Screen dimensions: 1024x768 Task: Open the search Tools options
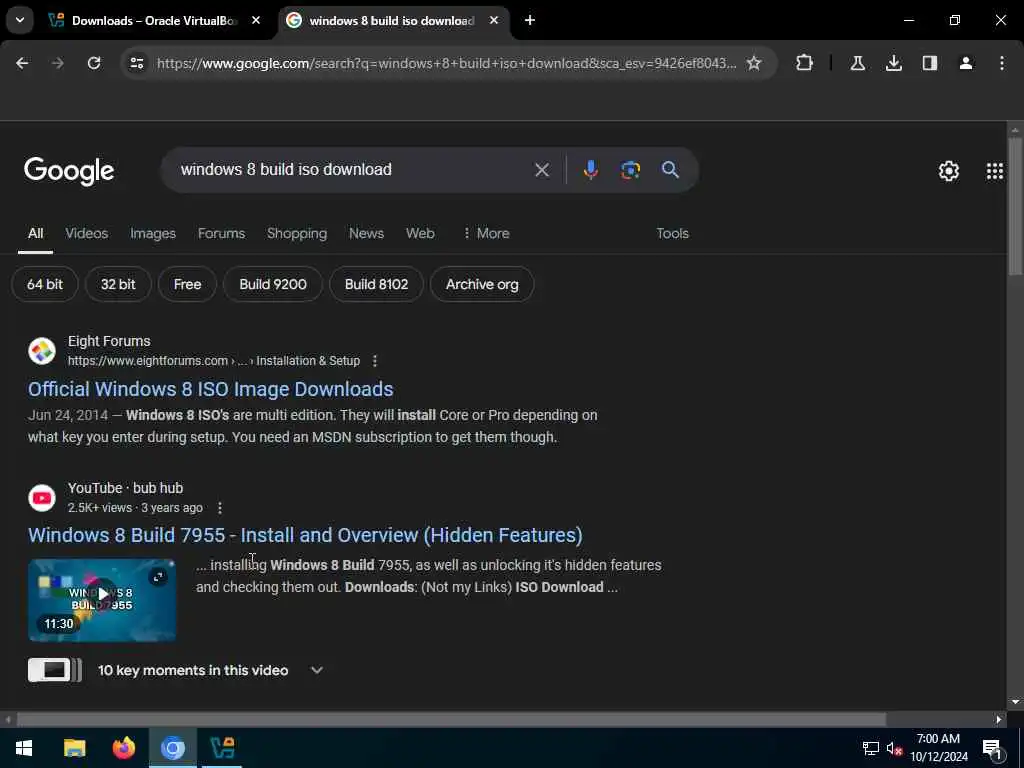(x=672, y=234)
